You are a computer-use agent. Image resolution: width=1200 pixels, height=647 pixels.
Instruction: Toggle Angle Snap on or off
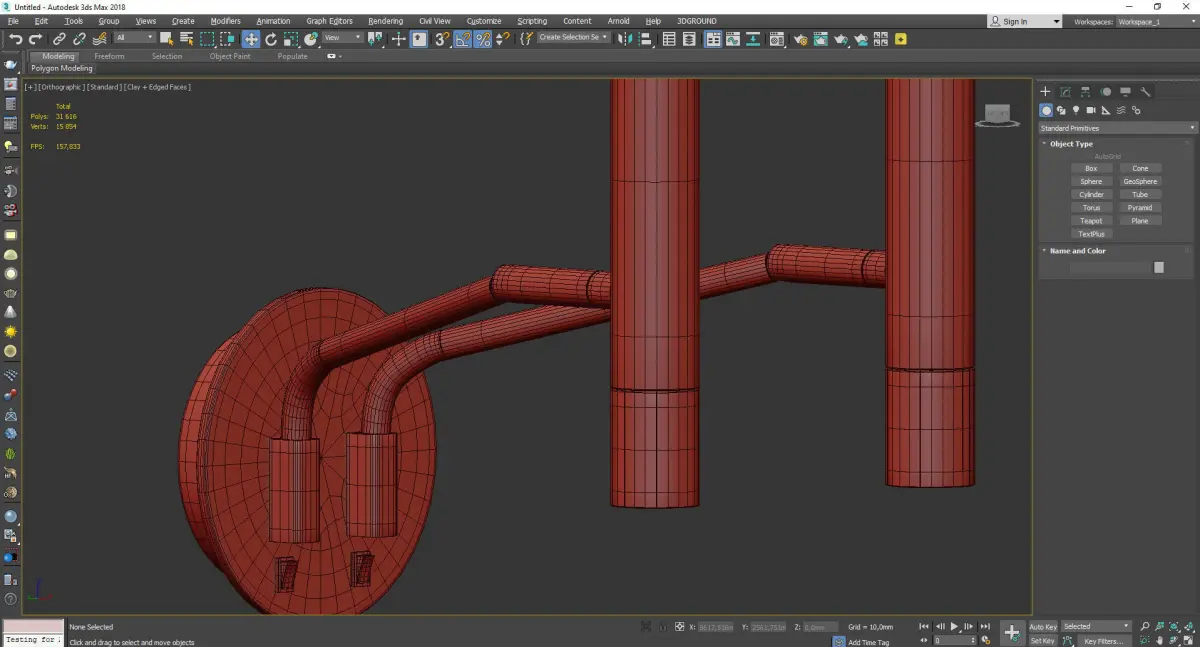pos(463,39)
